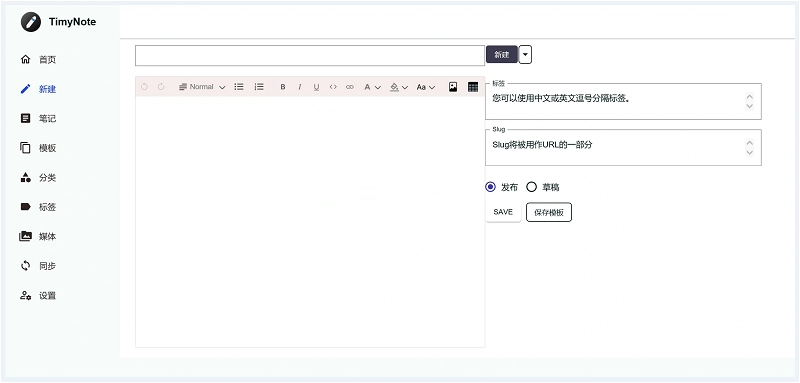Open the Normal paragraph style dropdown
The width and height of the screenshot is (800, 383).
pyautogui.click(x=202, y=87)
